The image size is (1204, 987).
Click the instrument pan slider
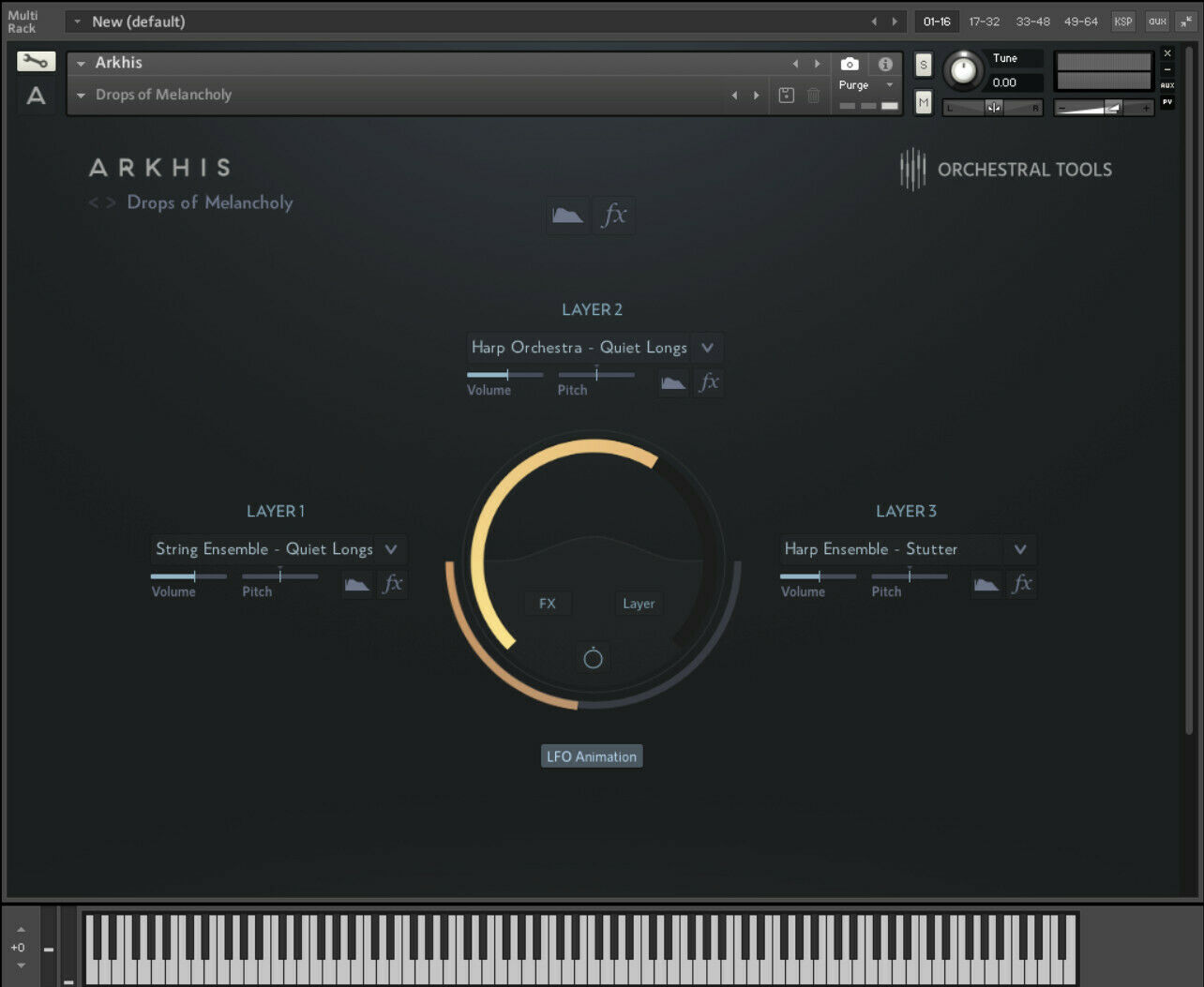pos(993,108)
